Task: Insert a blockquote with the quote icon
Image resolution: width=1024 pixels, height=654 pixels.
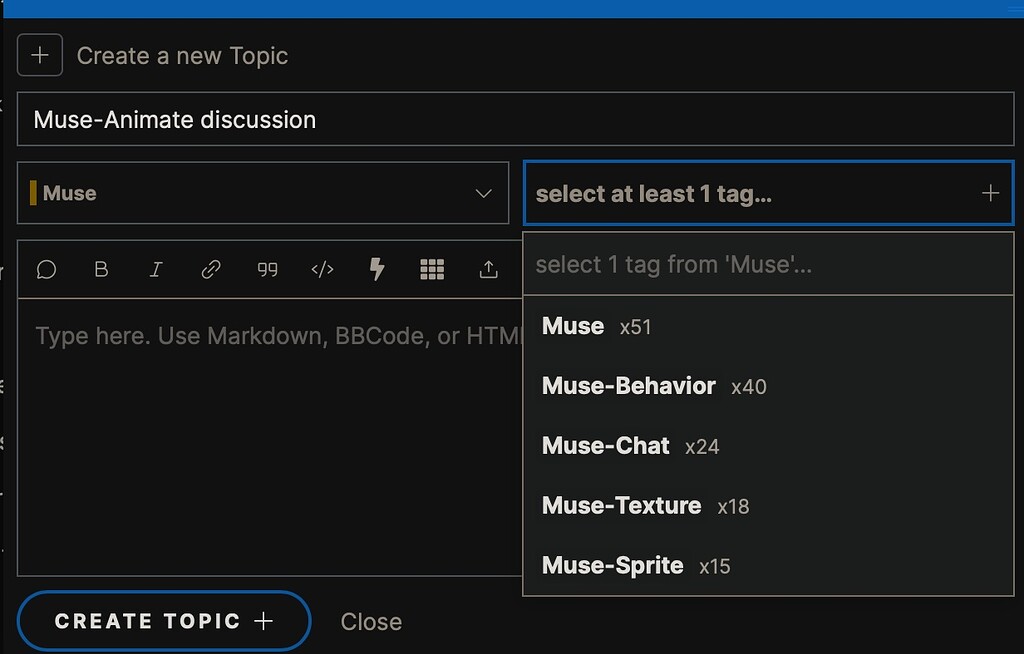Action: pyautogui.click(x=267, y=269)
